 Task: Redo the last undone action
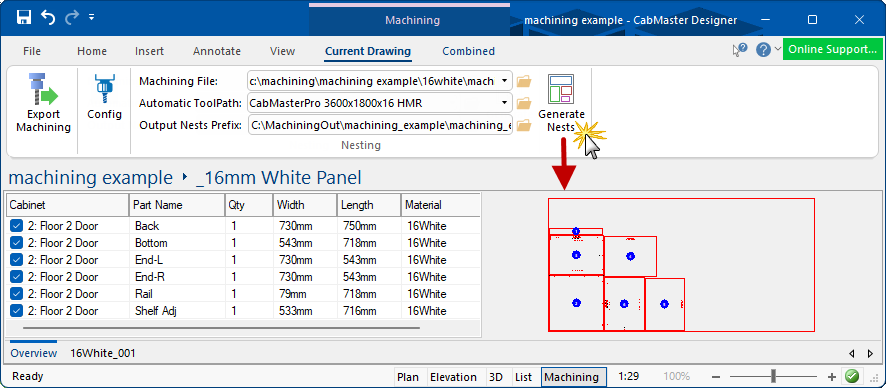72,18
